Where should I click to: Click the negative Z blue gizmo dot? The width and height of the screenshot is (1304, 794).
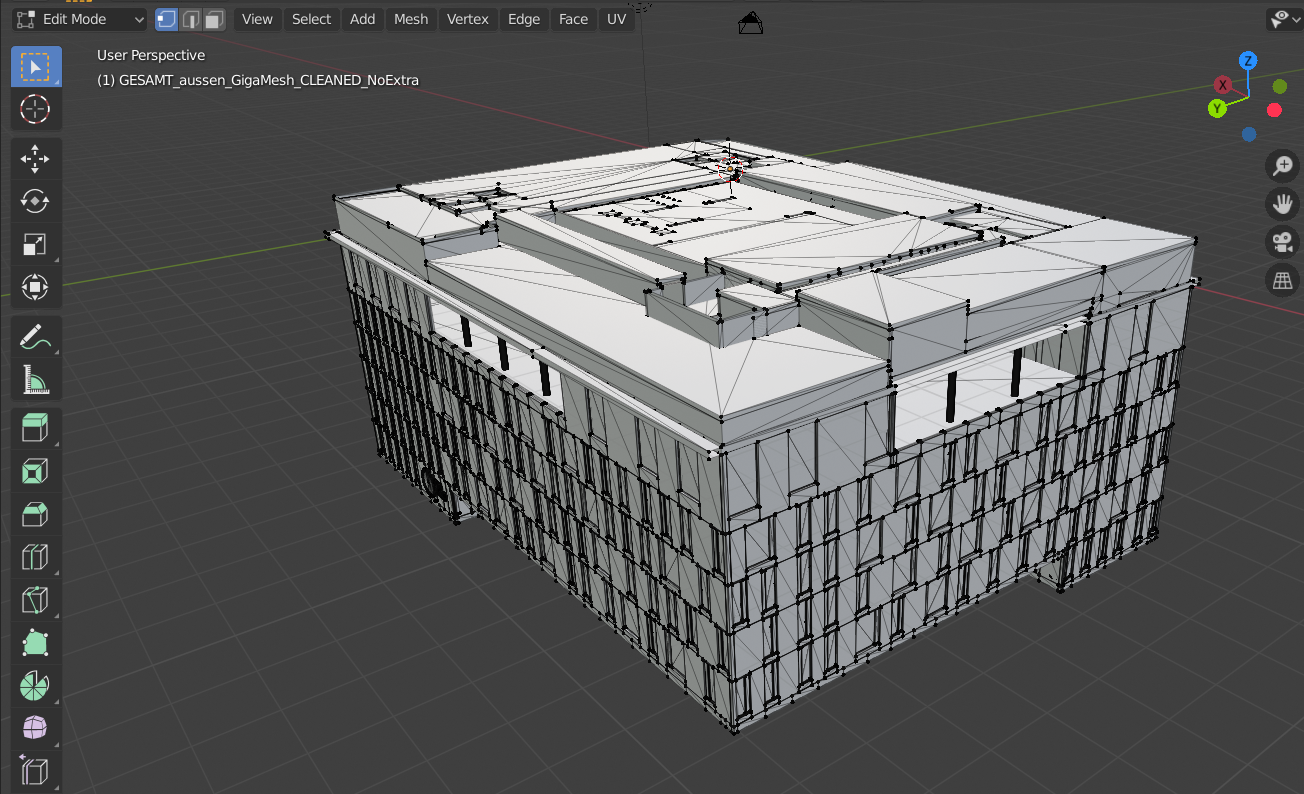coord(1249,134)
